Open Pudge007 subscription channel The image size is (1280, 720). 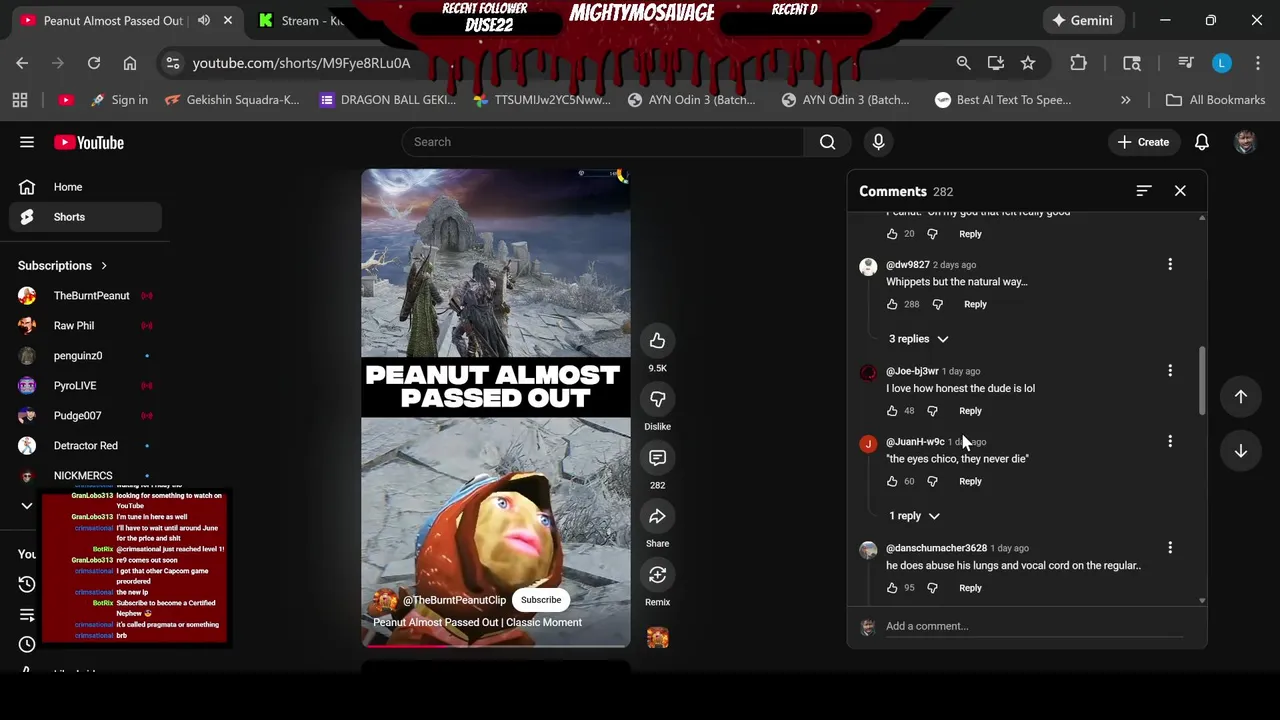pyautogui.click(x=85, y=416)
